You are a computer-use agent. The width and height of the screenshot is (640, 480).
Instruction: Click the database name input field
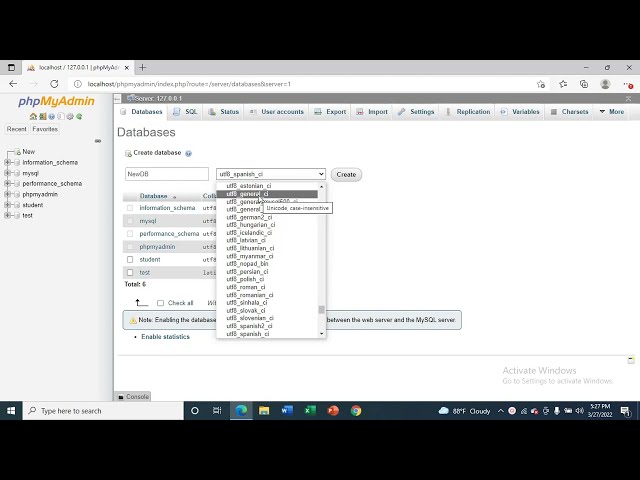[x=167, y=174]
